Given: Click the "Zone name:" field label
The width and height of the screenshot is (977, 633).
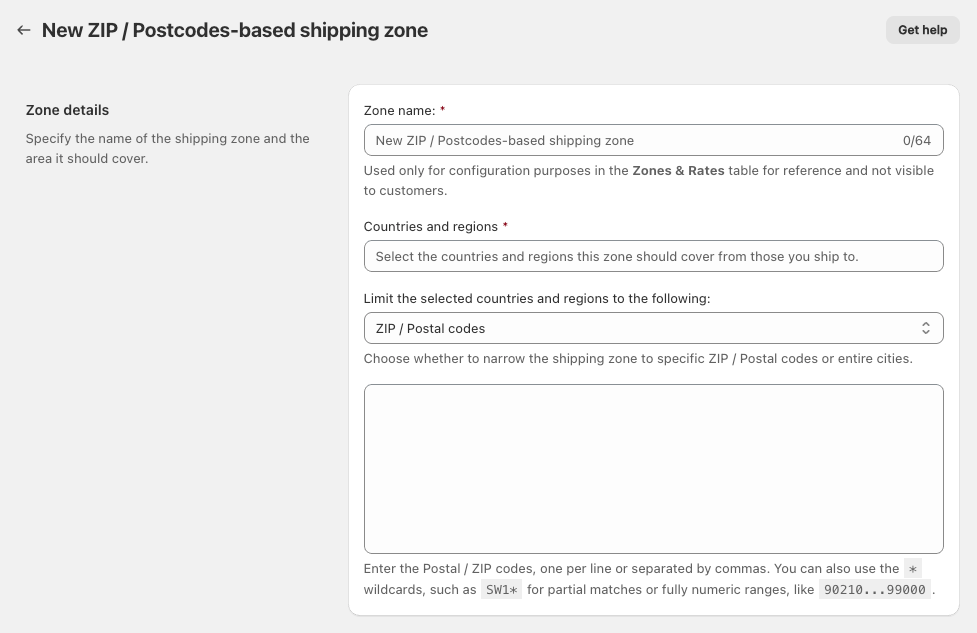Looking at the screenshot, I should tap(400, 110).
